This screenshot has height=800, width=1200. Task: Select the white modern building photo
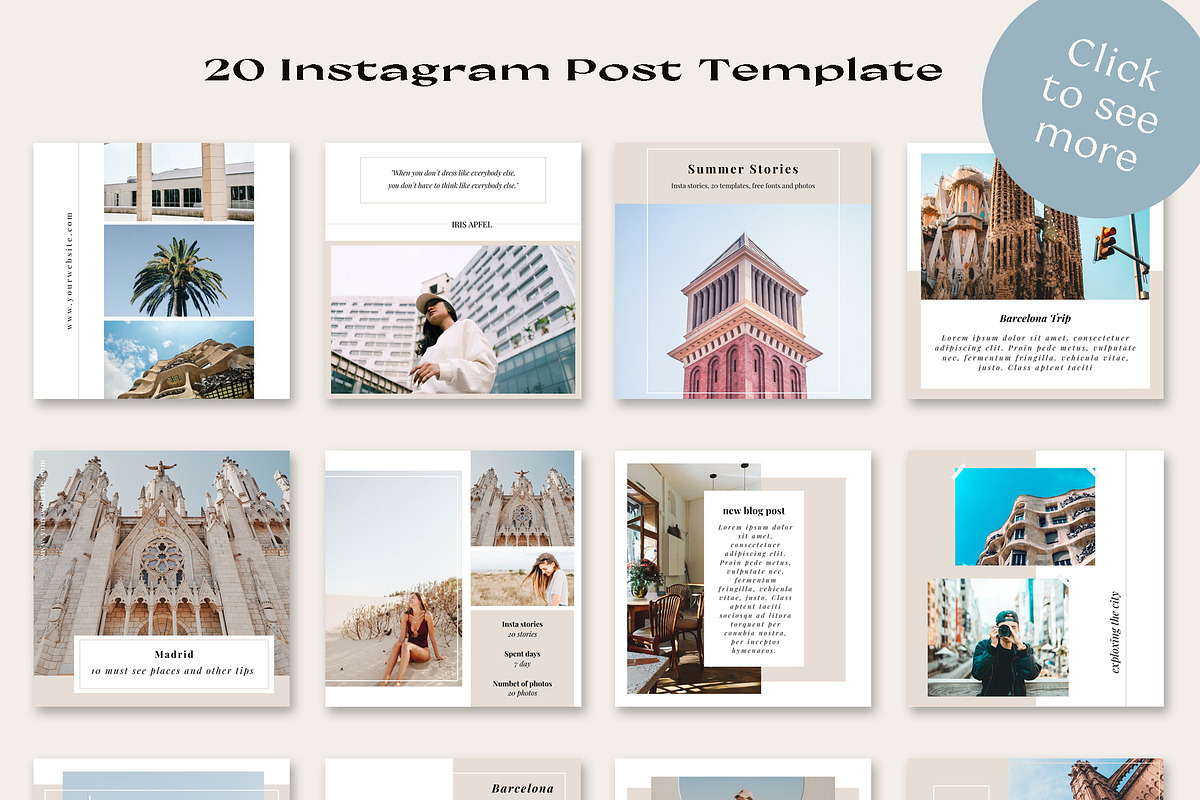point(179,182)
